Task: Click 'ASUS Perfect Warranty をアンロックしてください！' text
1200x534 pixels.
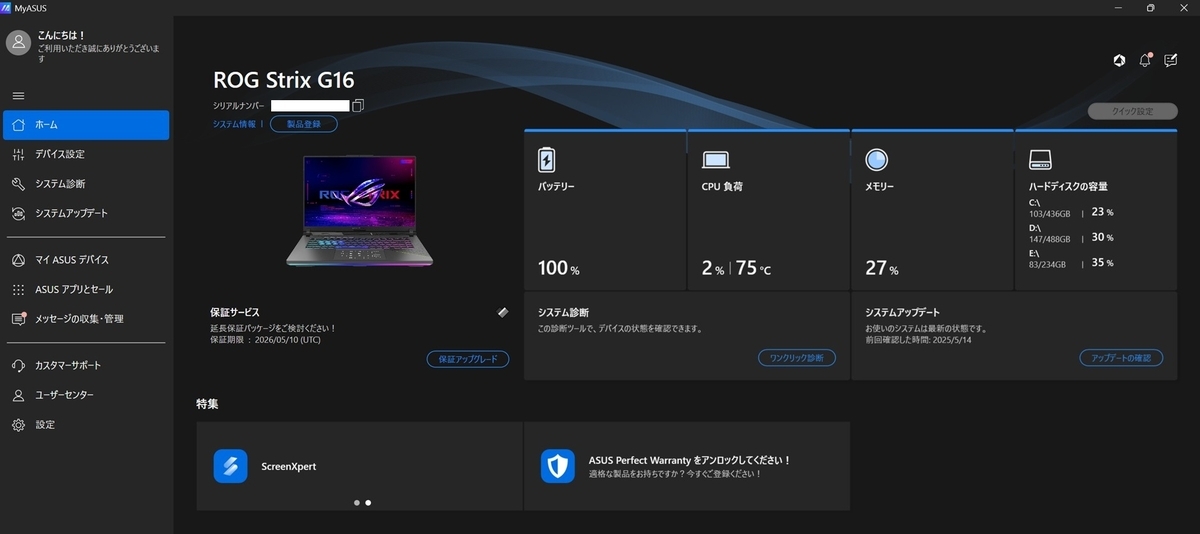Action: pyautogui.click(x=690, y=460)
